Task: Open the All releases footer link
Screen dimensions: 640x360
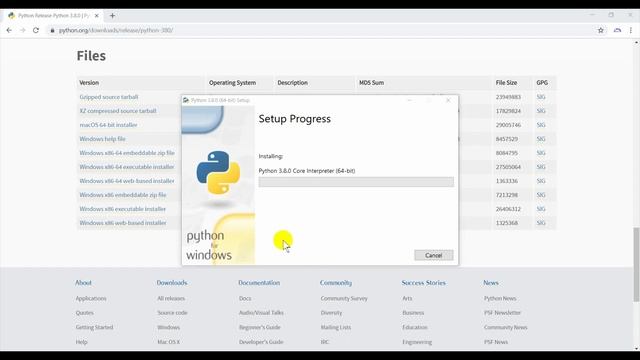Action: coord(171,298)
